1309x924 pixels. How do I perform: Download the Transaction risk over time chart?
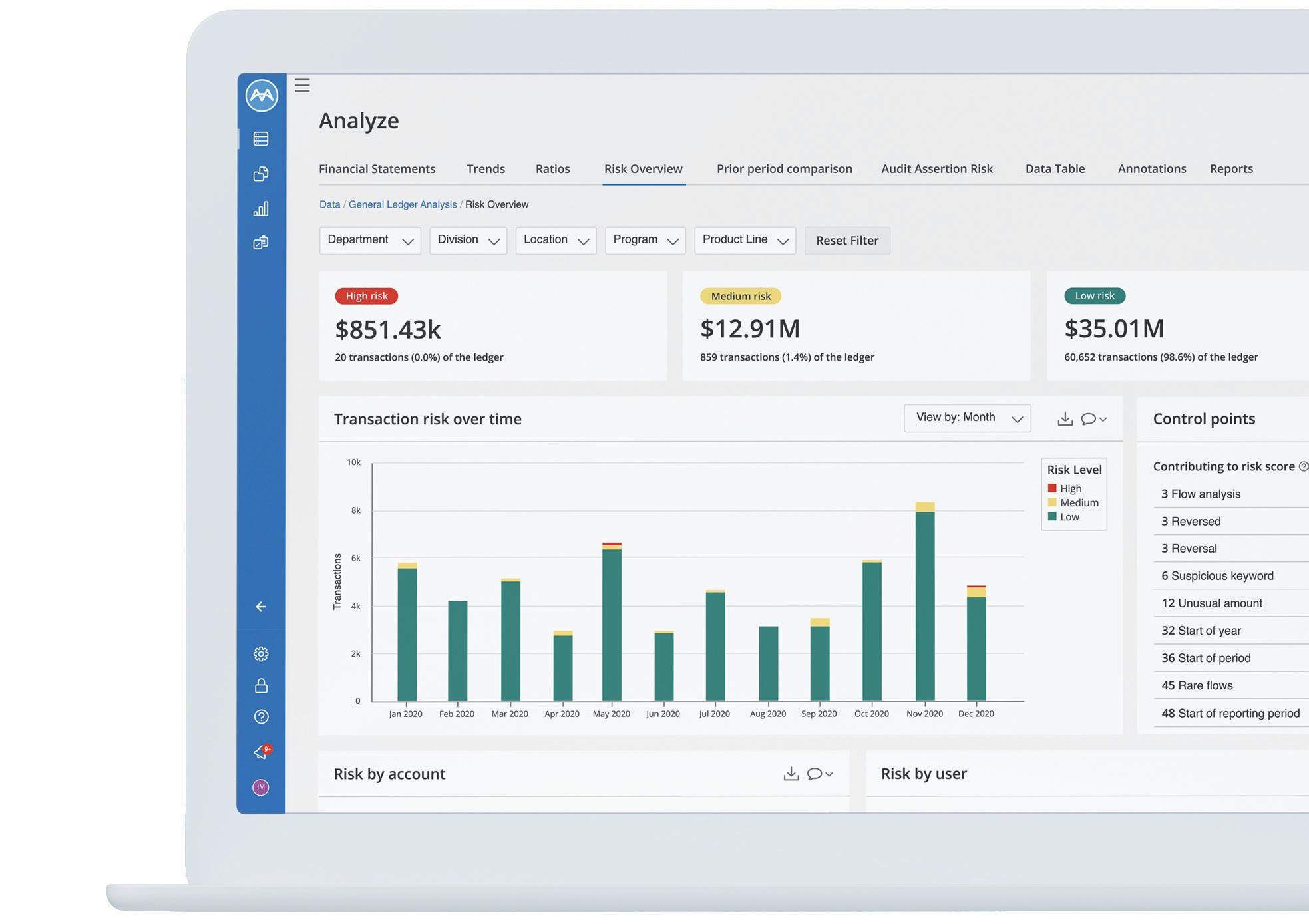point(1065,418)
